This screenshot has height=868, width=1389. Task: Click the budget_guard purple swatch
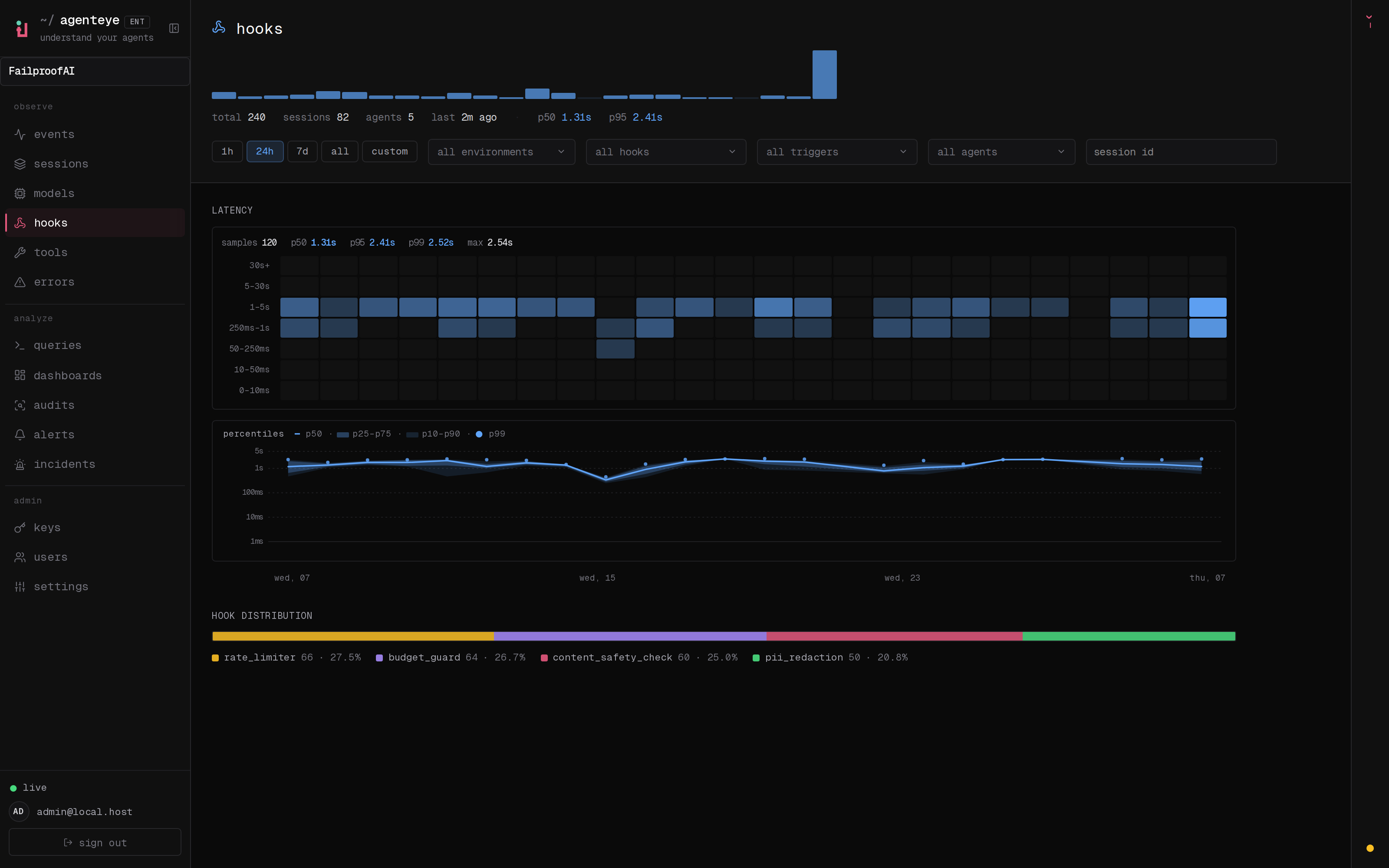tap(379, 658)
